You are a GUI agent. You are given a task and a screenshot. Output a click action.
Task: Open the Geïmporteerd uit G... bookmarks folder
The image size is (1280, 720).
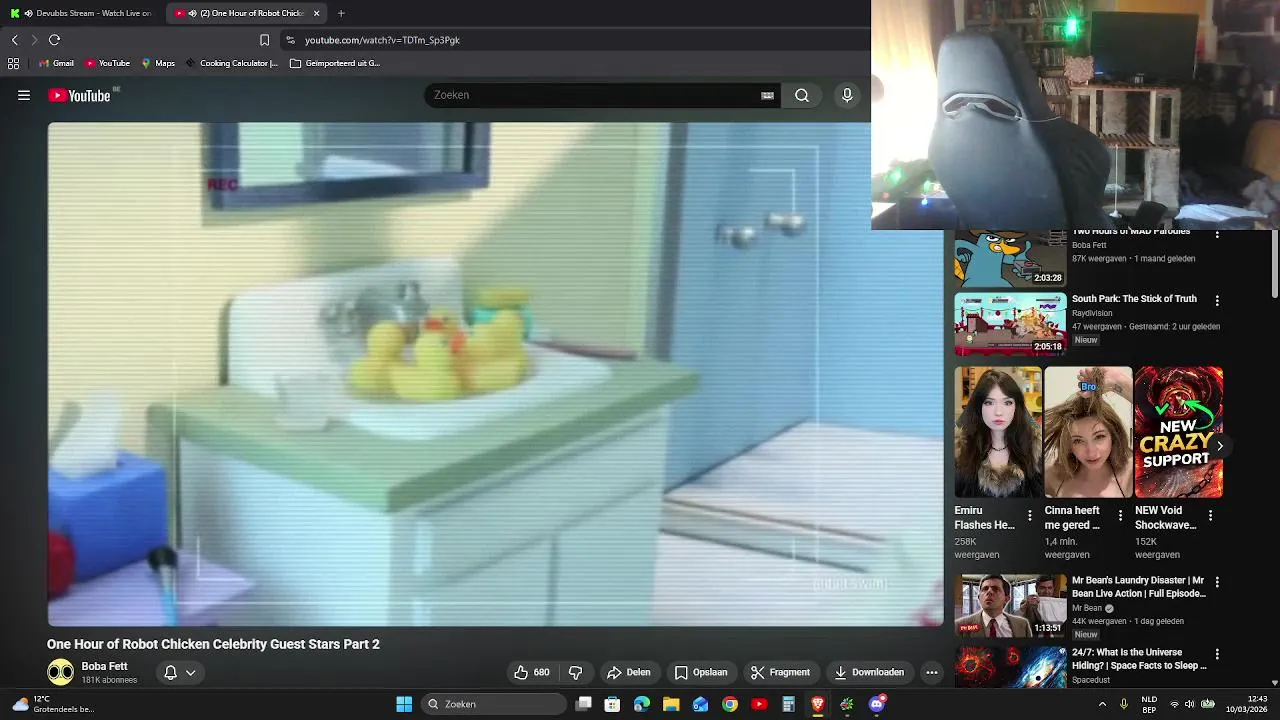click(x=335, y=63)
